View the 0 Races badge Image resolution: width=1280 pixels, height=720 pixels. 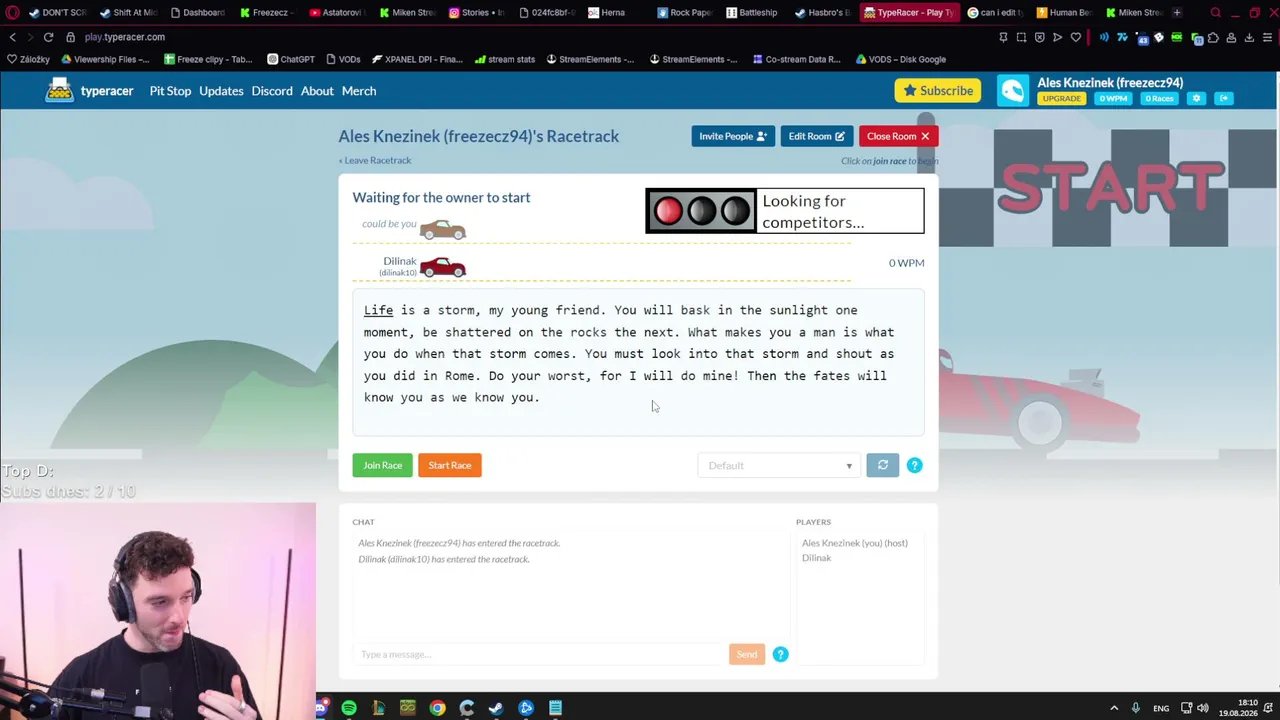click(1159, 99)
